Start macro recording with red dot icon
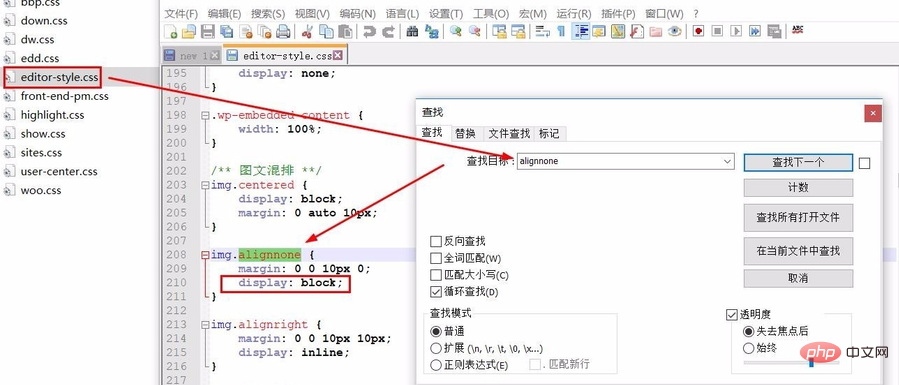The width and height of the screenshot is (899, 385). click(698, 32)
